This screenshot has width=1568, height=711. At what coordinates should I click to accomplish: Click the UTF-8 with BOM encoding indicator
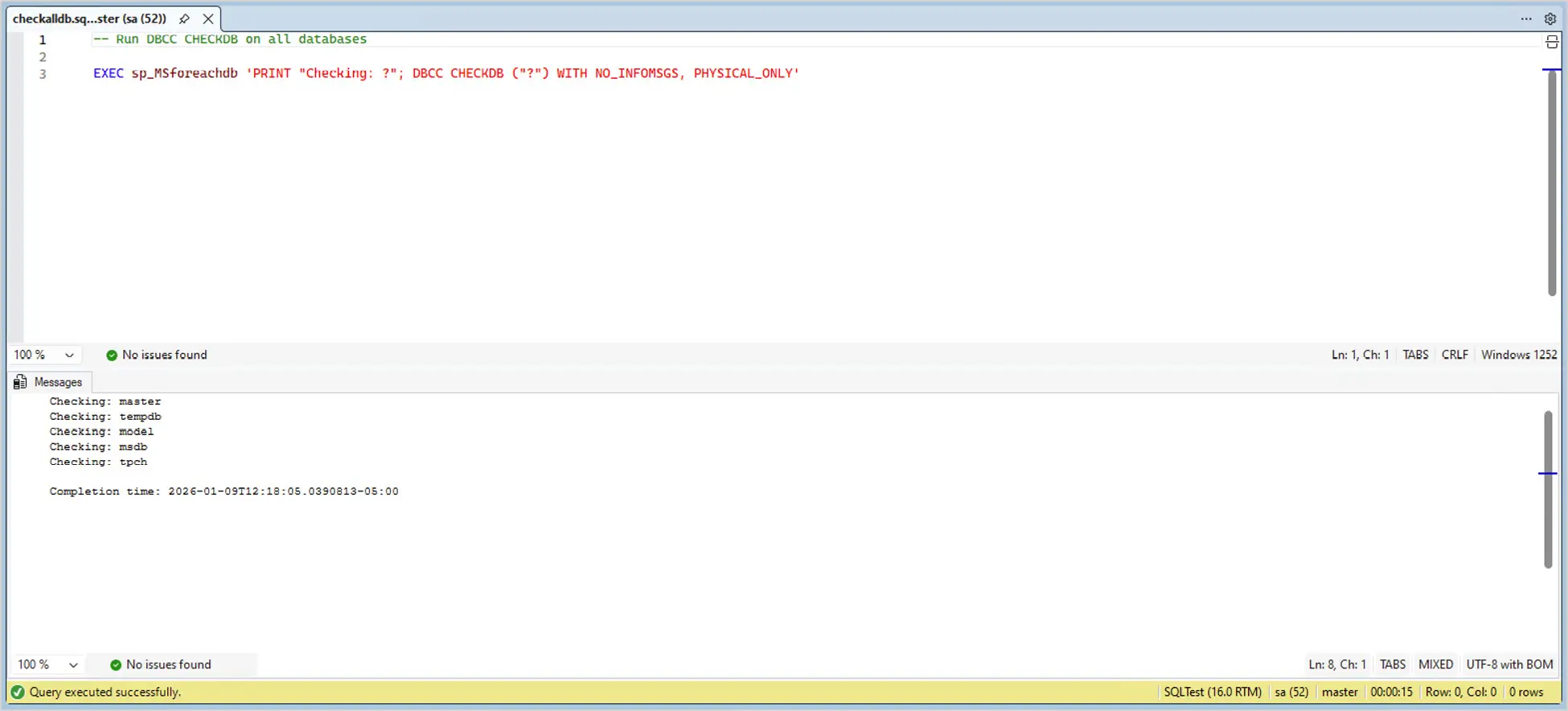1509,664
